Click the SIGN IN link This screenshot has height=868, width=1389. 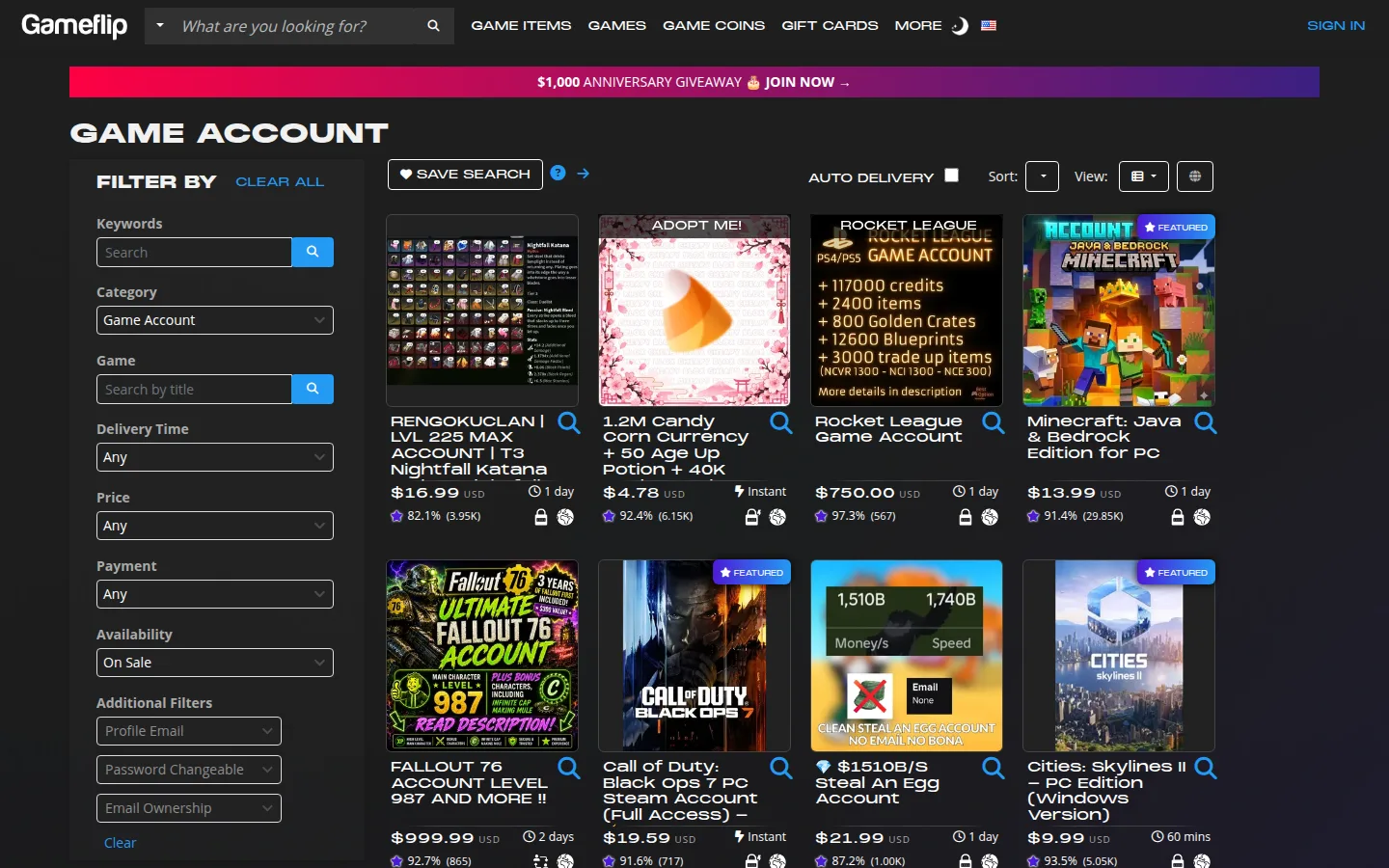click(1336, 26)
